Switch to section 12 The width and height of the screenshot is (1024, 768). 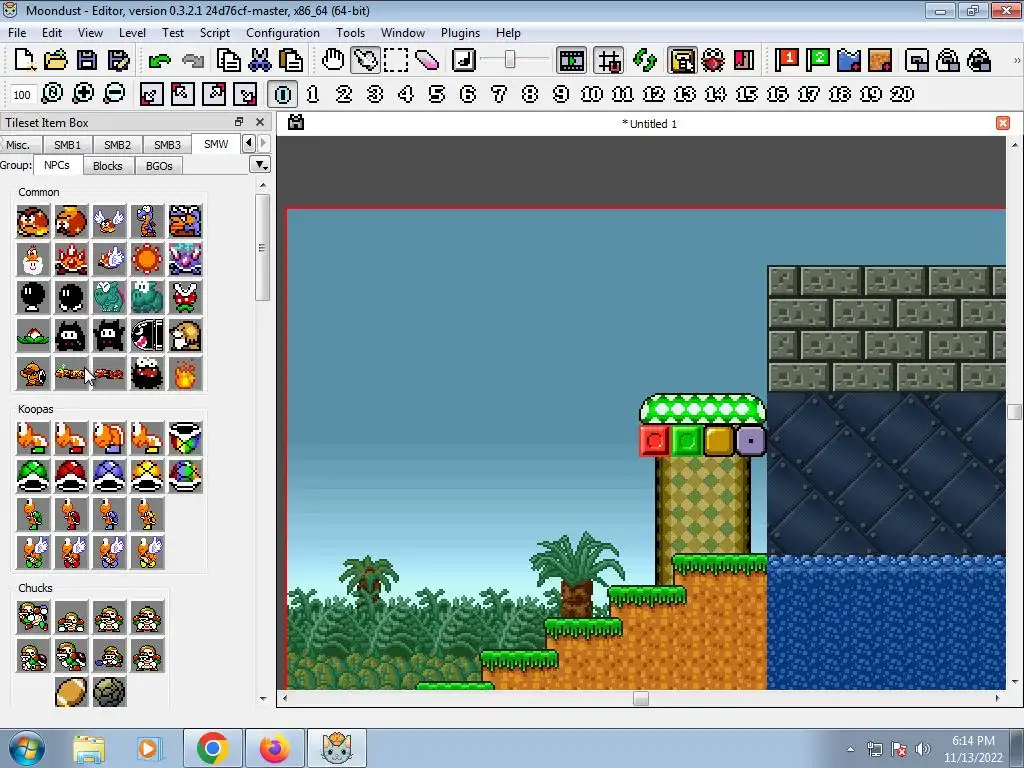tap(654, 94)
